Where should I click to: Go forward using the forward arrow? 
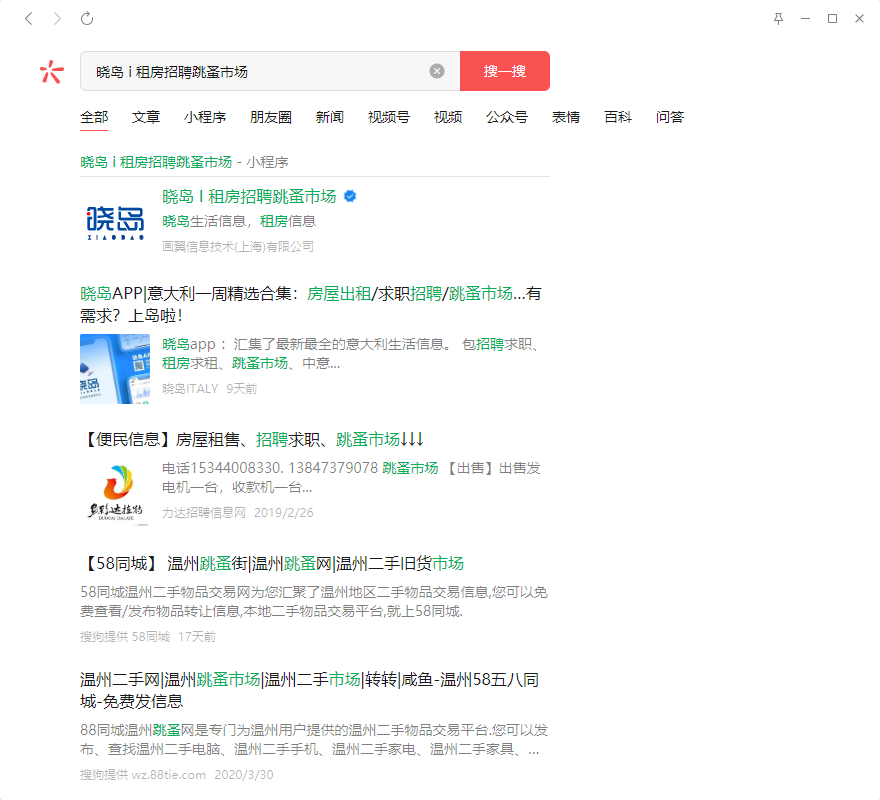point(57,19)
